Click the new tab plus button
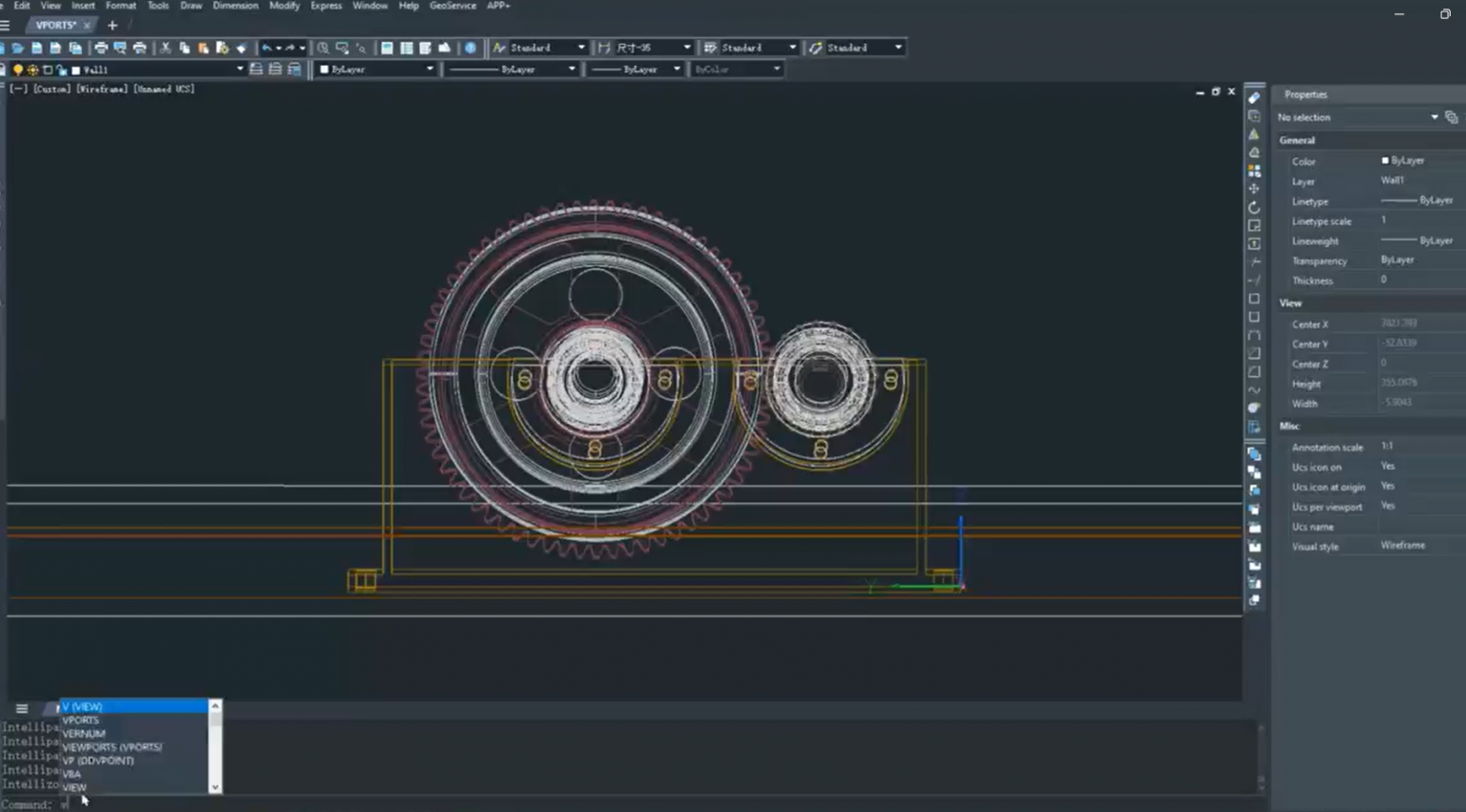This screenshot has height=812, width=1466. click(113, 26)
